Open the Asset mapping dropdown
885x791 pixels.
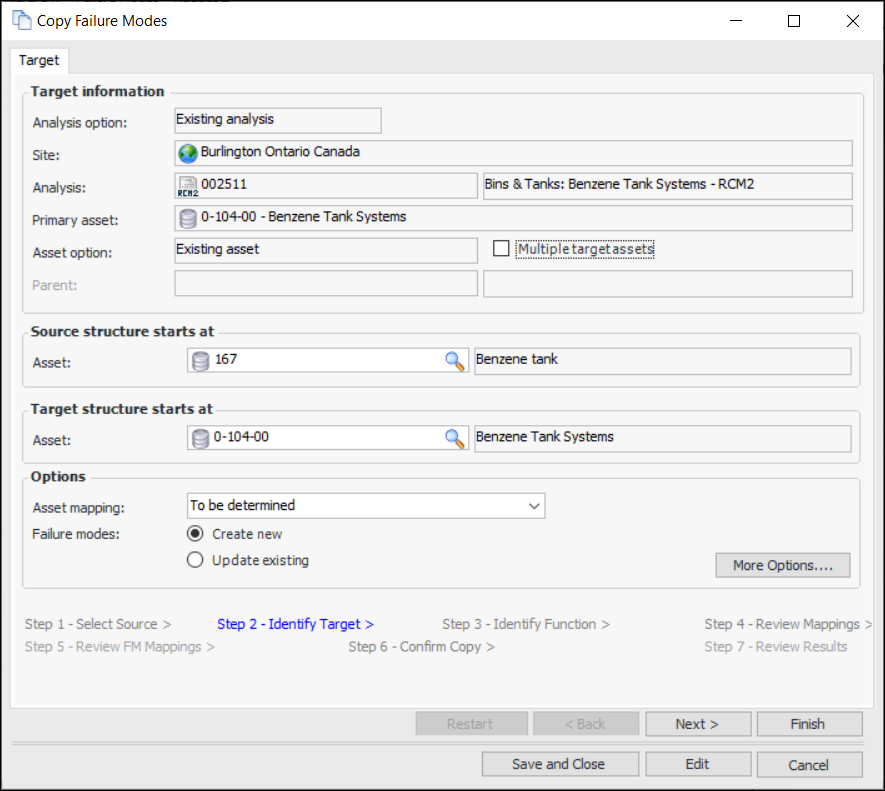[366, 506]
